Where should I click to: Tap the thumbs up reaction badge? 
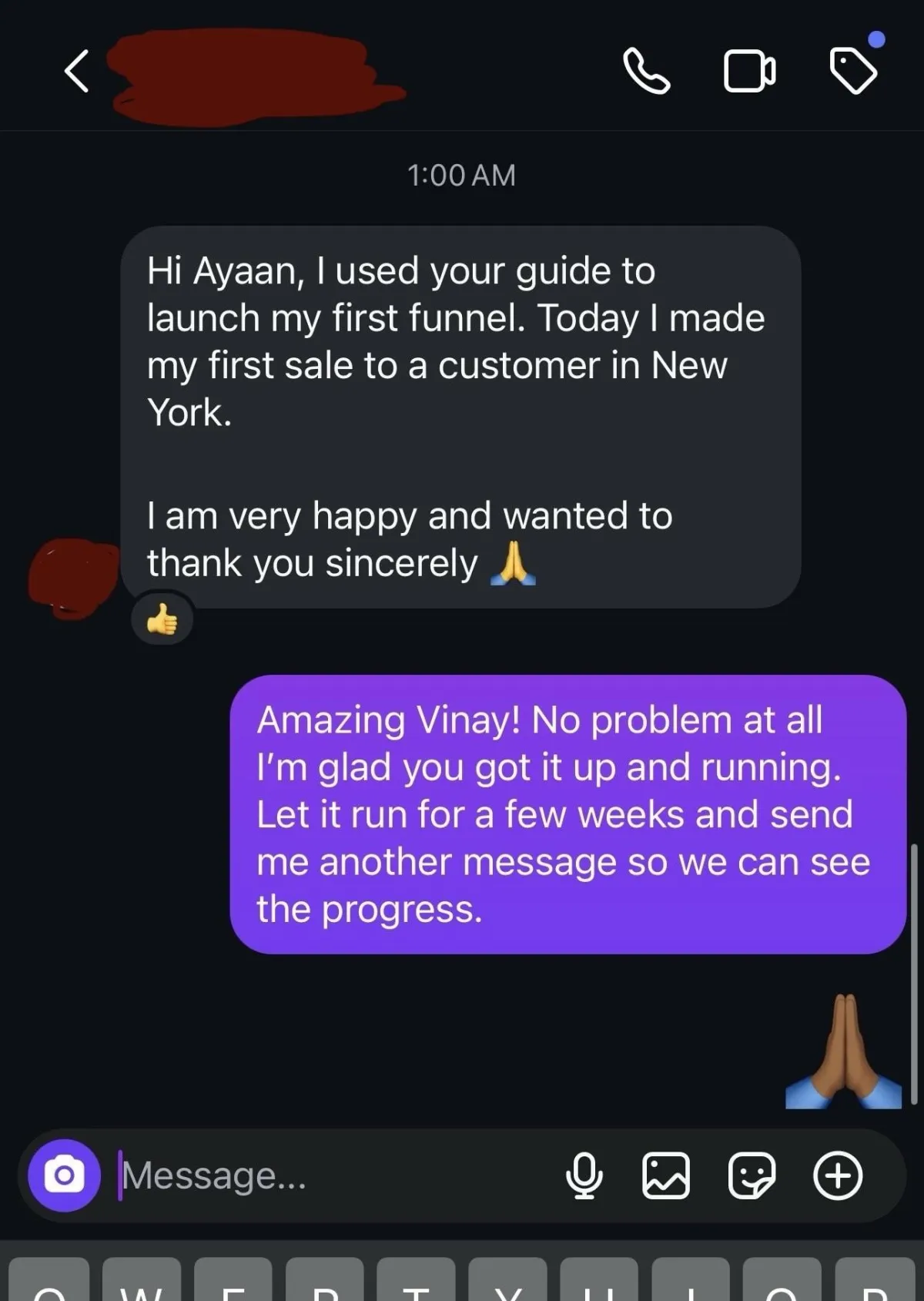(x=162, y=619)
